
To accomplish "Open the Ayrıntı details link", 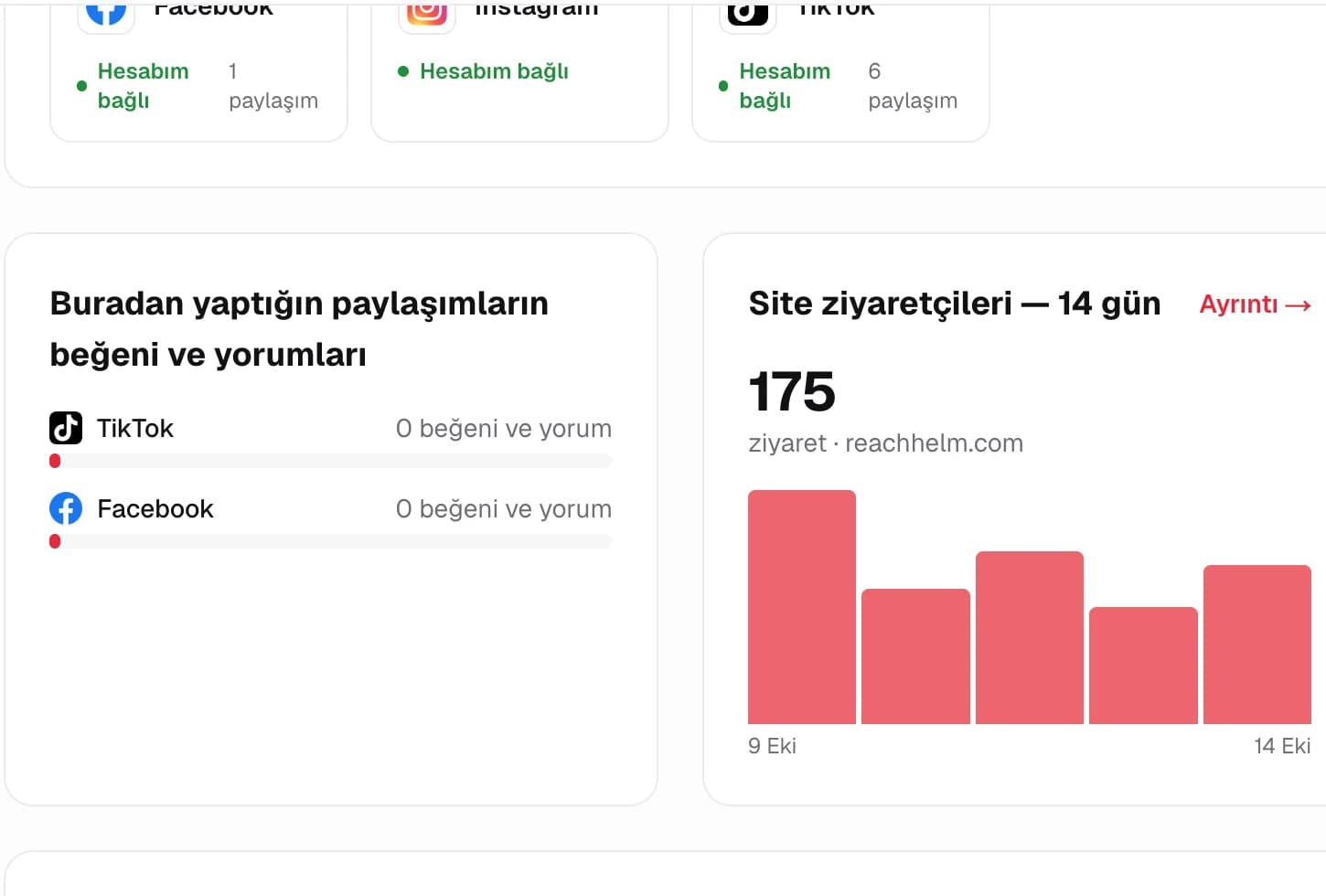I will click(x=1255, y=304).
